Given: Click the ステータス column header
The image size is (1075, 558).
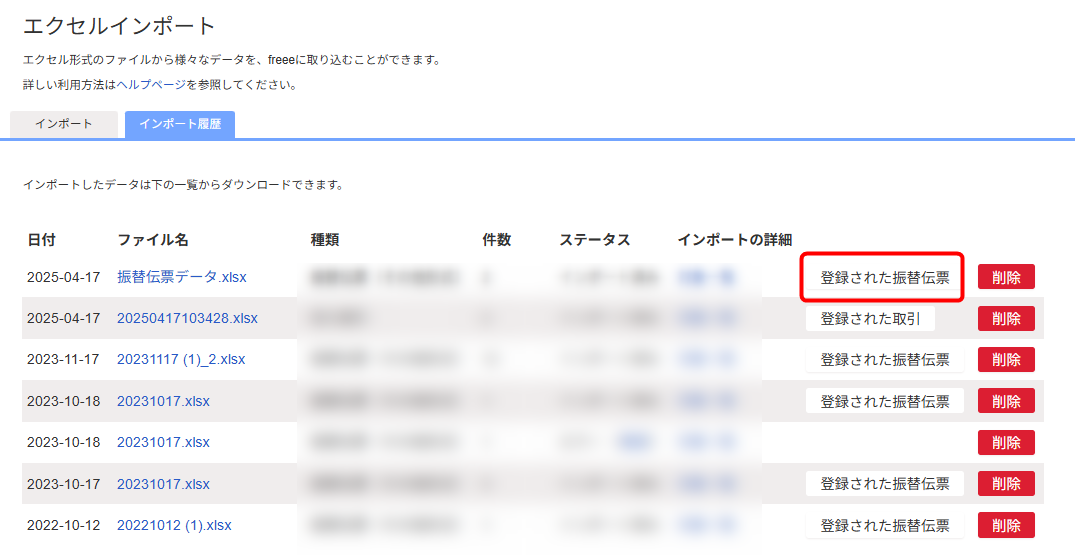Looking at the screenshot, I should 594,240.
